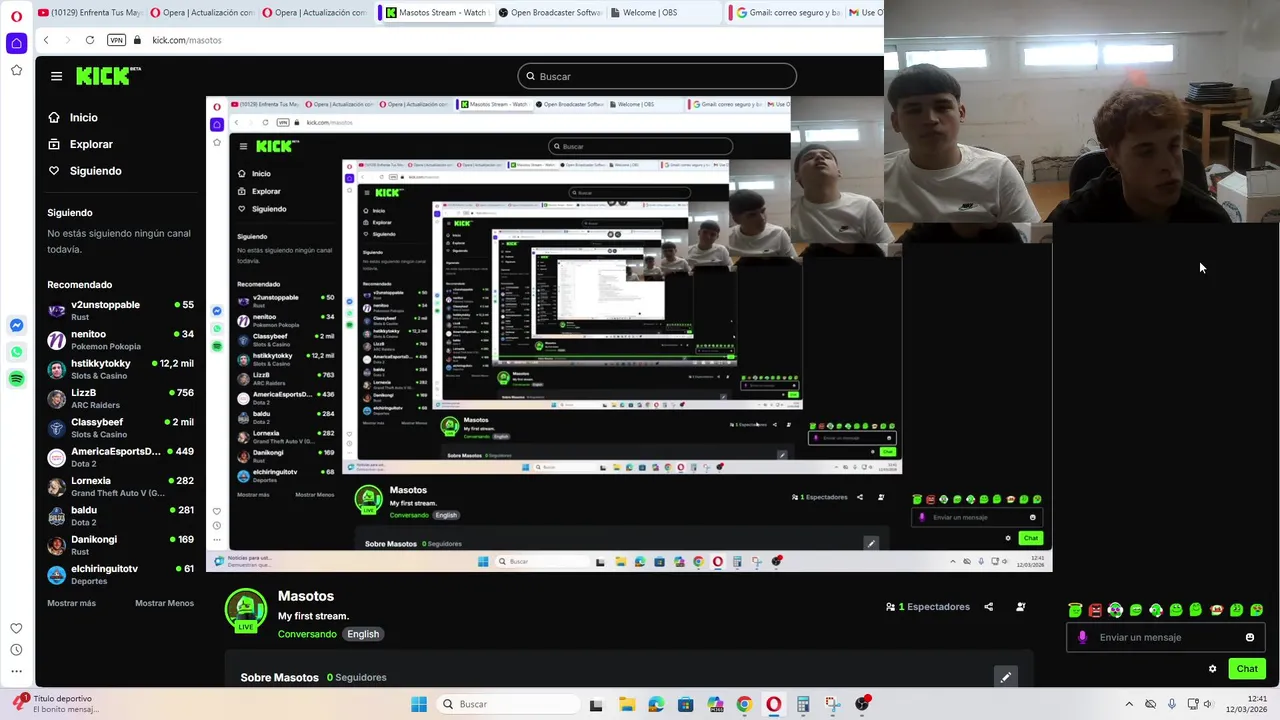Open OBS Studio from taskbar
The height and width of the screenshot is (720, 1280).
pos(862,704)
